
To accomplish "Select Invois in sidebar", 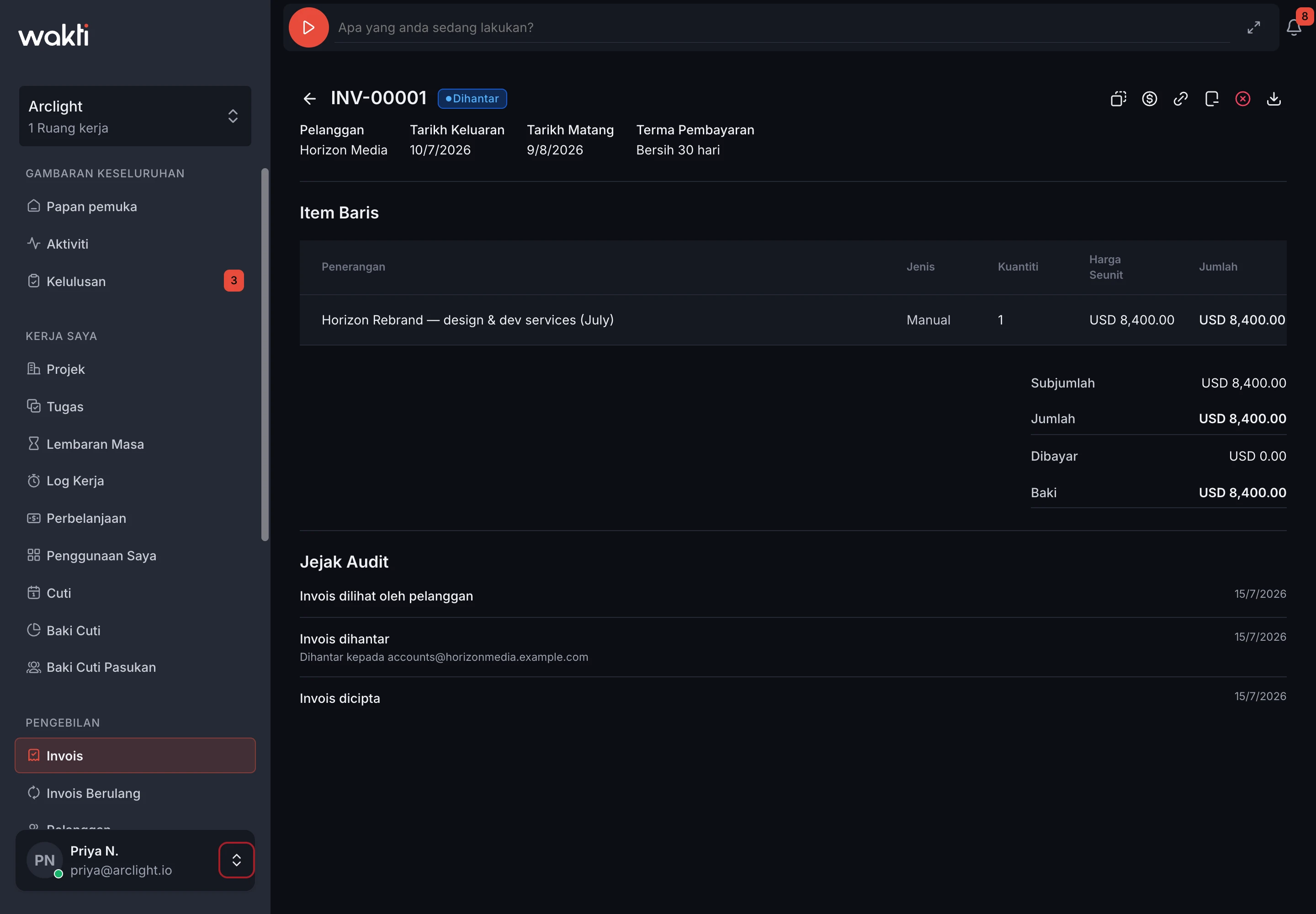I will pos(135,755).
